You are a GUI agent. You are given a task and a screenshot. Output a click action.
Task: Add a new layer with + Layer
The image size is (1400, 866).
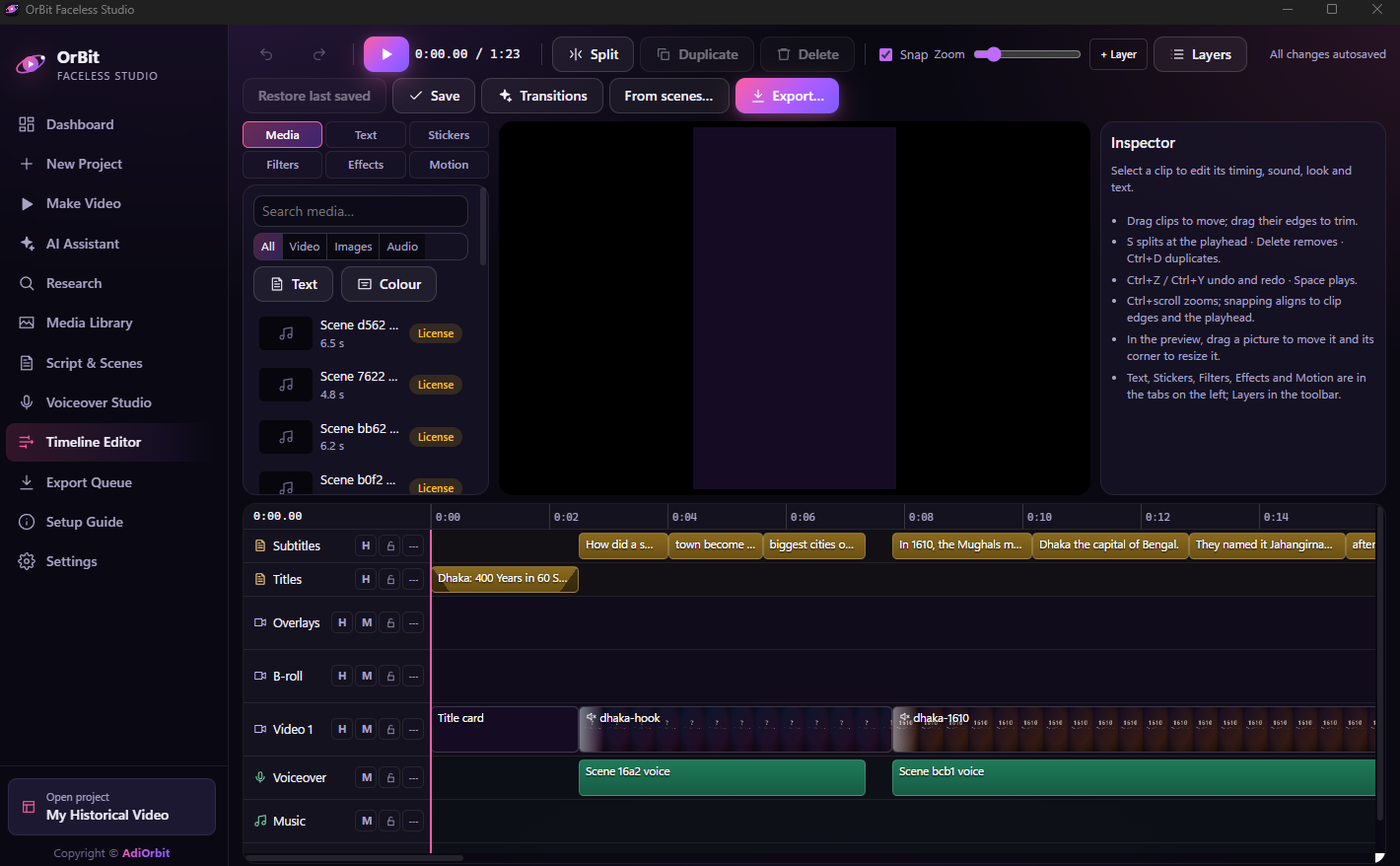(1118, 54)
